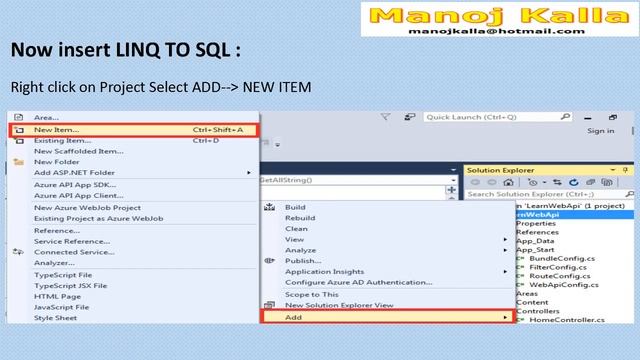Screen dimensions: 640x360
Task: Open the Pending Changes Filter dropdown arrow
Action: click(544, 182)
